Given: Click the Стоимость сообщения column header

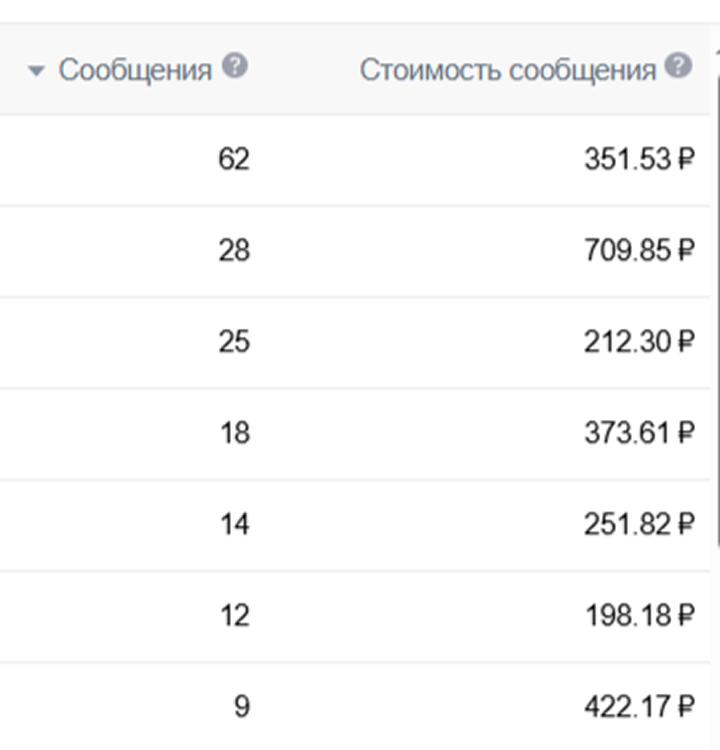Looking at the screenshot, I should click(x=507, y=70).
